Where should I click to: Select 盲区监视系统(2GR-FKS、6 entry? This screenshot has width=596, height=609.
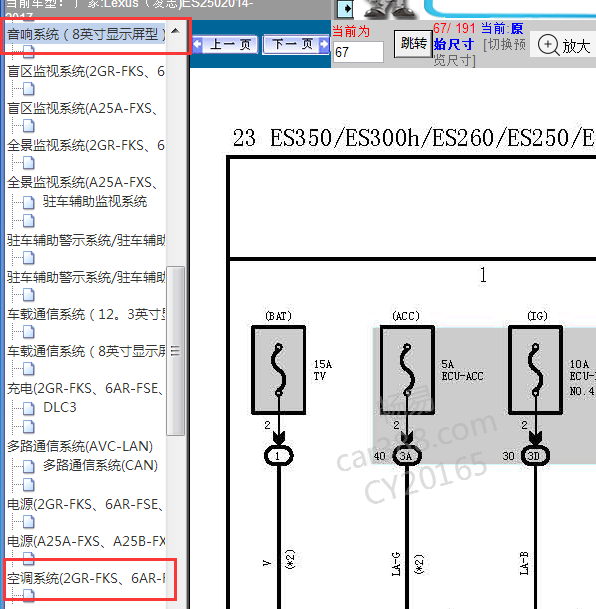pos(86,71)
